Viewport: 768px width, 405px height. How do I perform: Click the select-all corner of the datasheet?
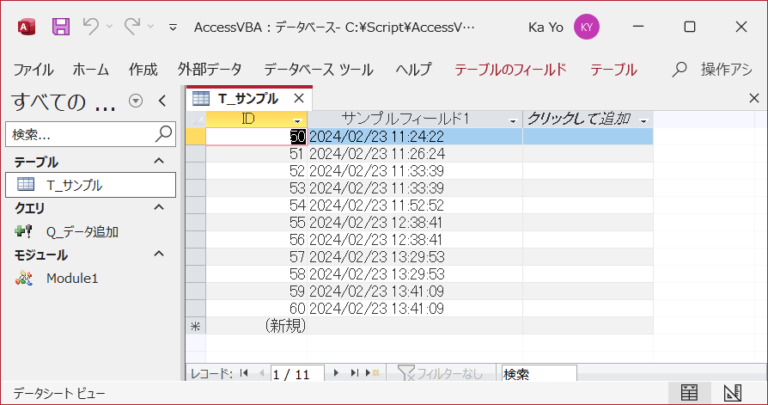coord(196,119)
